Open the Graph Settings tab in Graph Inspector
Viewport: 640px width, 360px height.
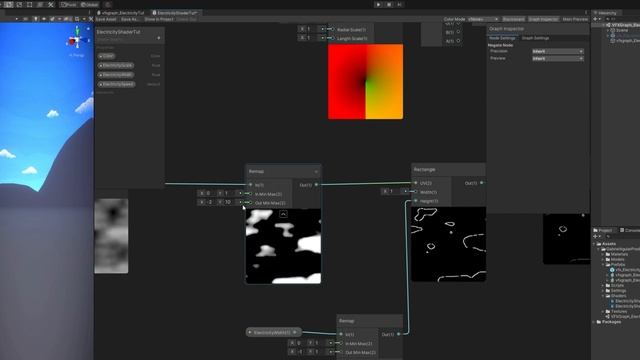pyautogui.click(x=536, y=38)
